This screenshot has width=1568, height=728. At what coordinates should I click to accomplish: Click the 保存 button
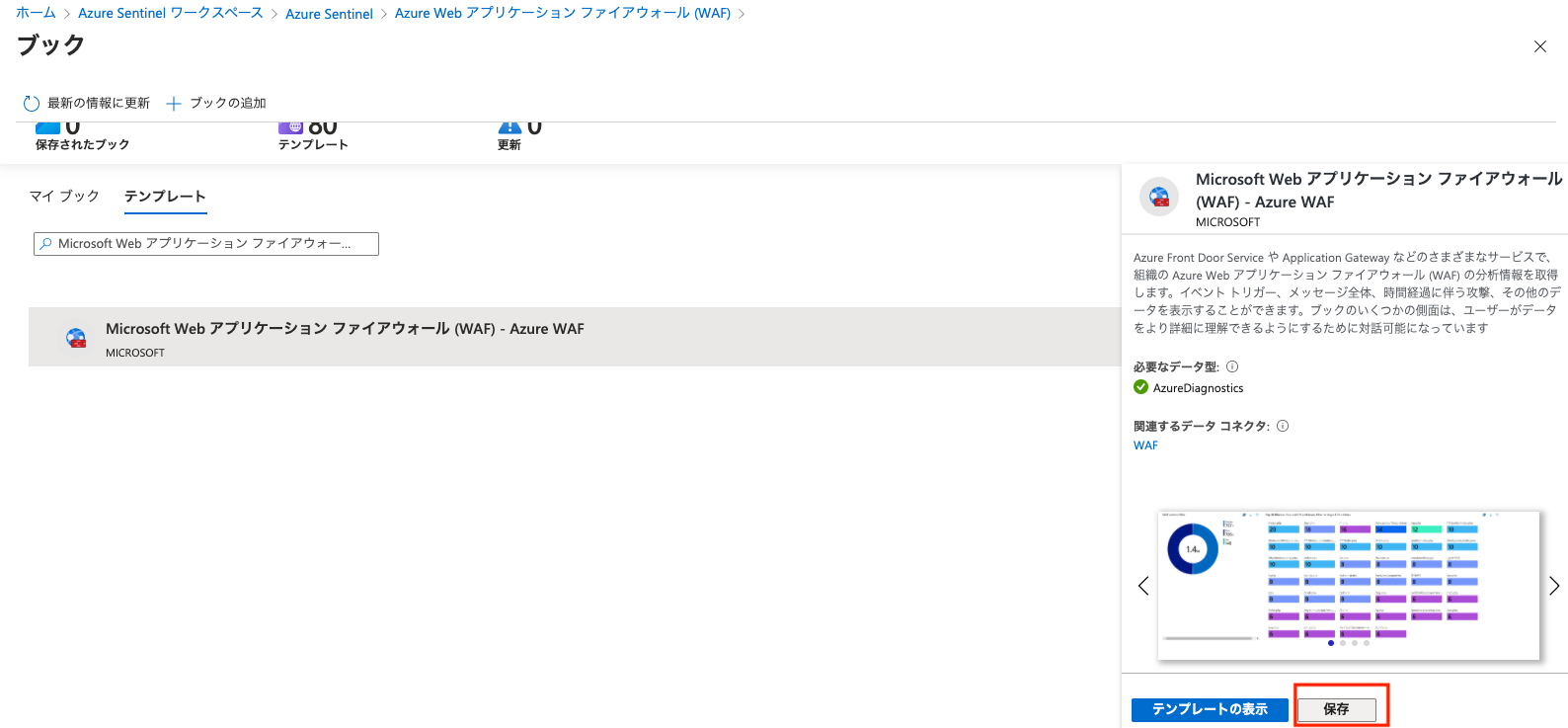[x=1336, y=709]
